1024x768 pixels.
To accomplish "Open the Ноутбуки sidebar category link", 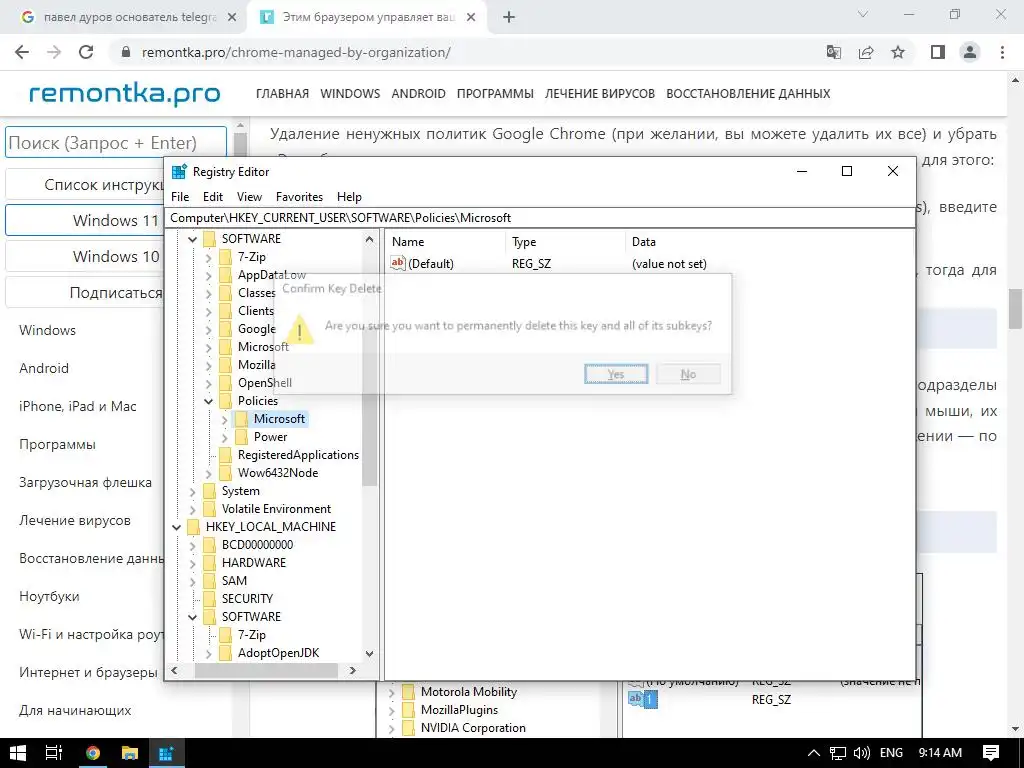I will 49,596.
